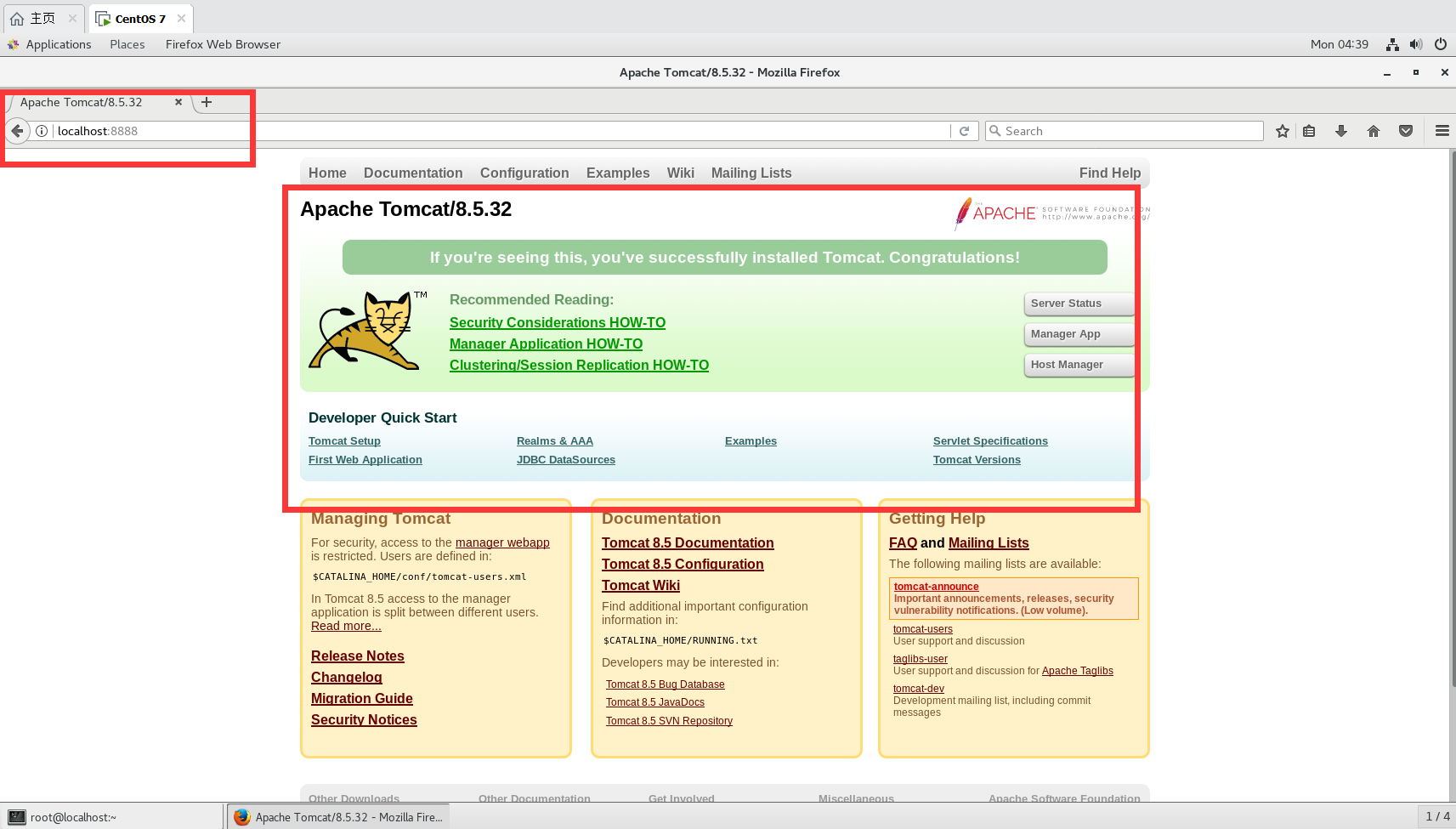Open Examples in Tomcat nav bar
Image resolution: width=1456 pixels, height=829 pixels.
click(x=618, y=173)
